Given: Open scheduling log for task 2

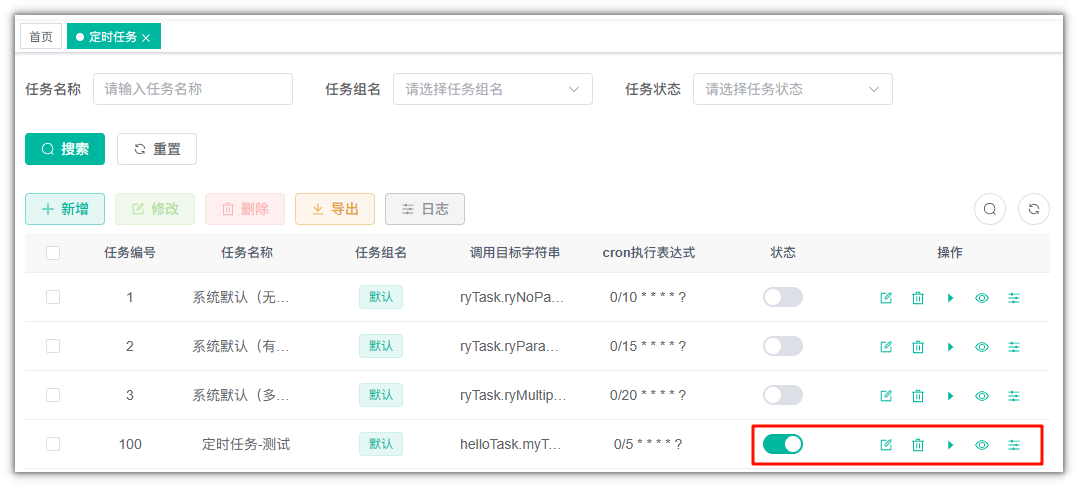Looking at the screenshot, I should coord(1014,347).
